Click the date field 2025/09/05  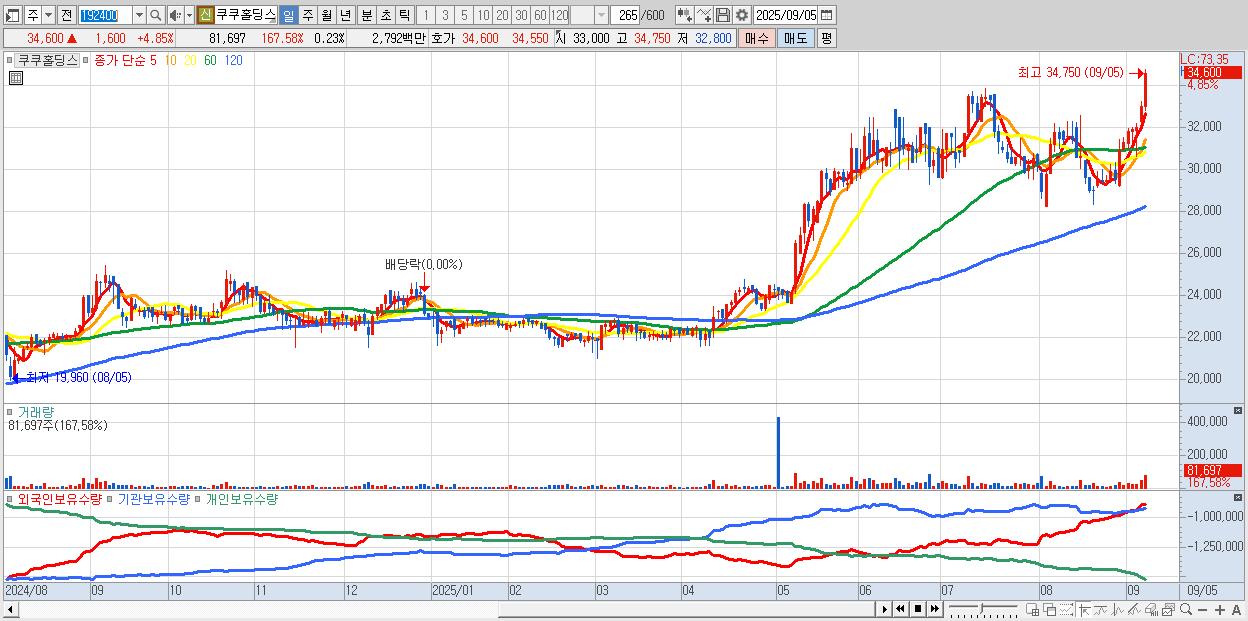point(785,15)
